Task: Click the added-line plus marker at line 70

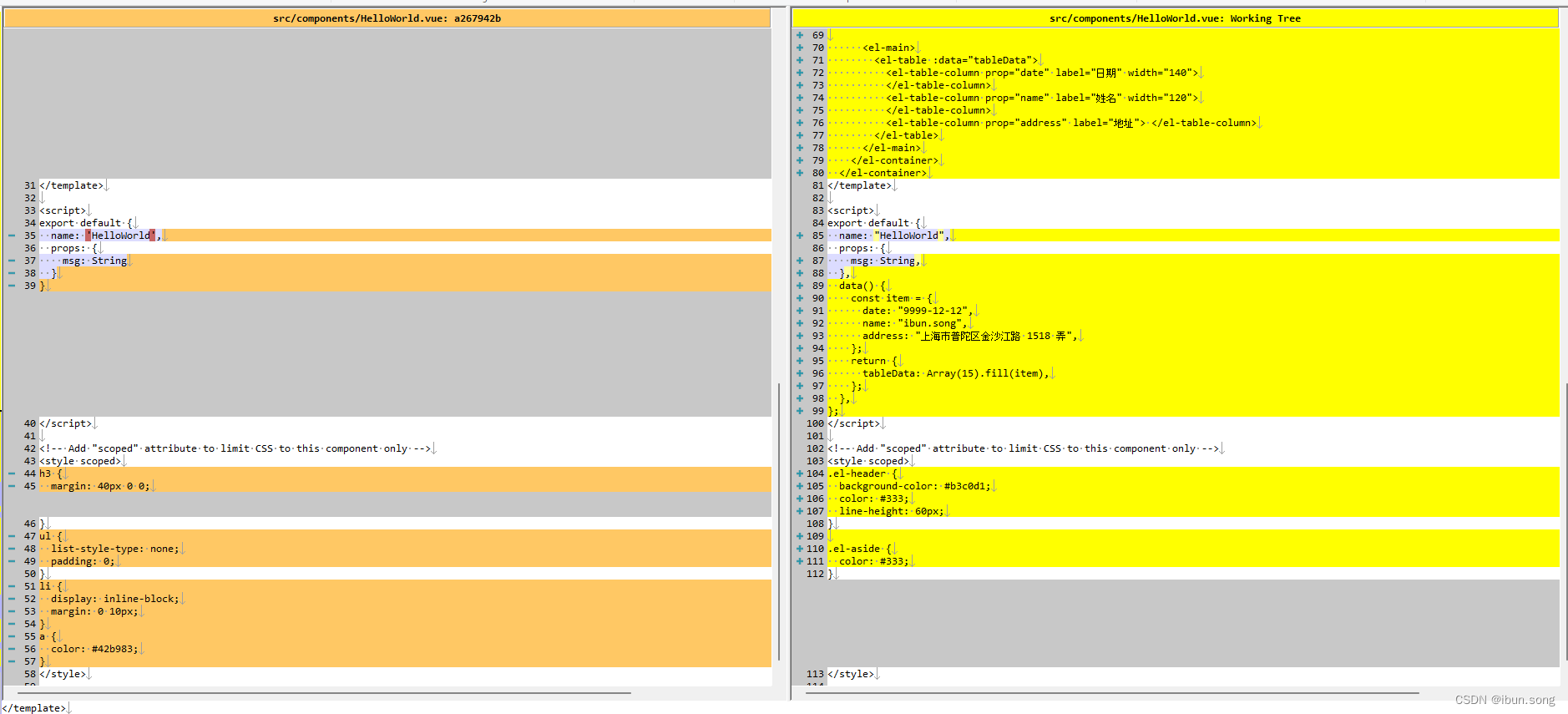Action: [x=800, y=48]
